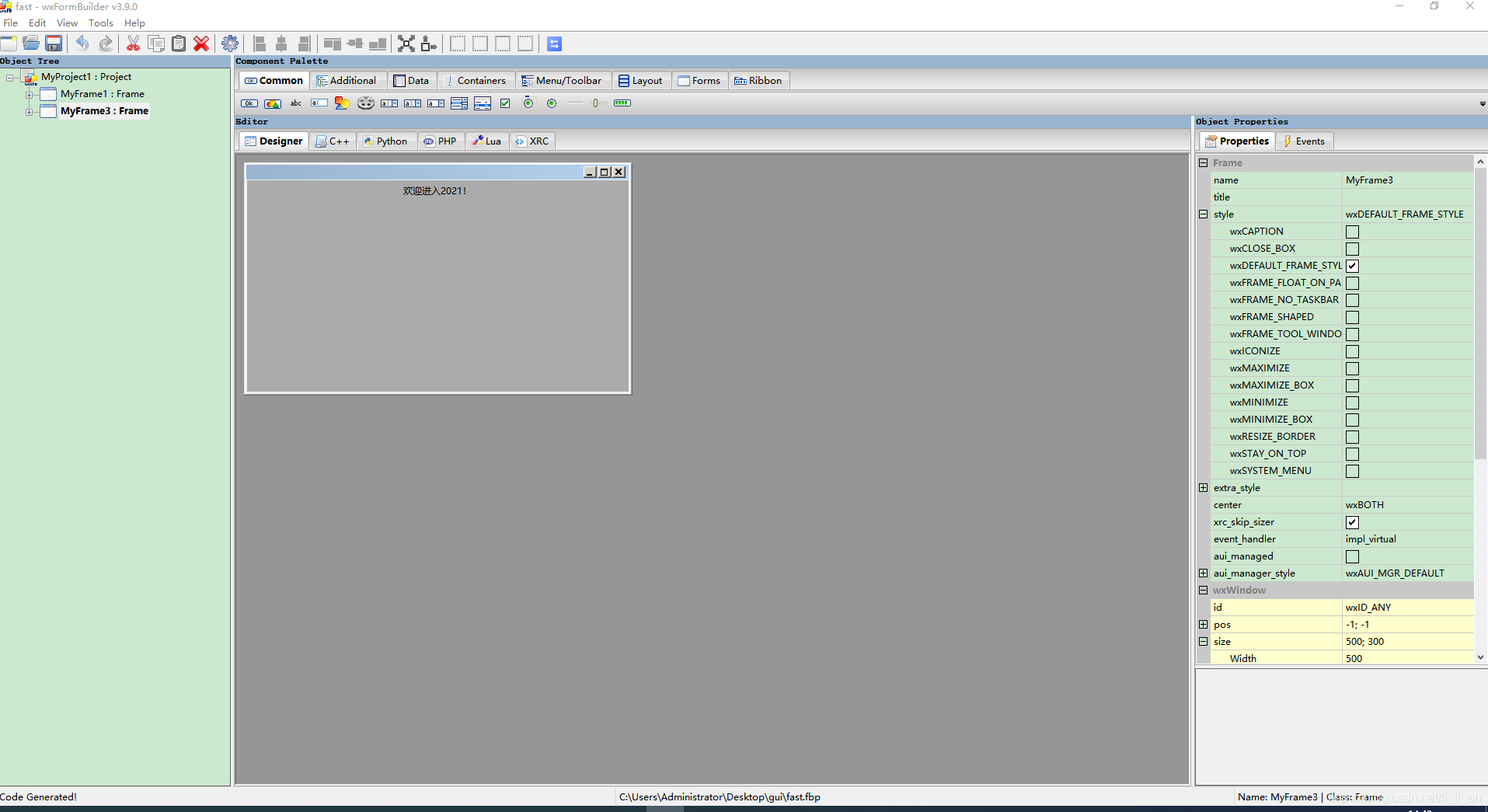The image size is (1488, 812).
Task: Expand MyFrame1 node in object tree
Action: pos(29,95)
